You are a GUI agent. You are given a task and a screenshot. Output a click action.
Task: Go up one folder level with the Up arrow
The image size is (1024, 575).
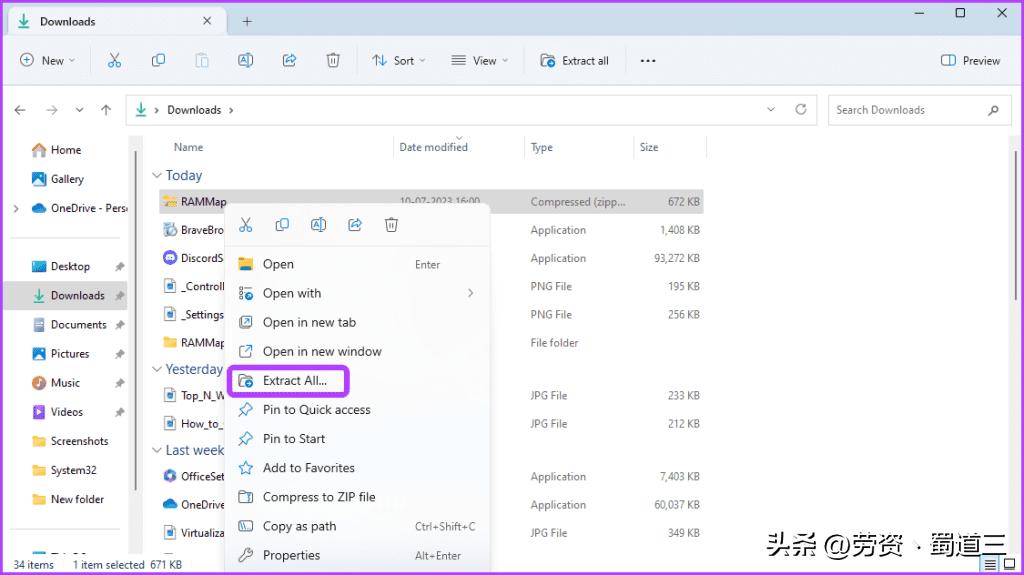(106, 110)
